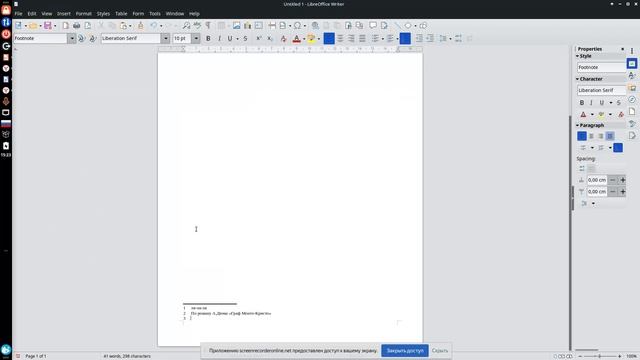Click the word count in the status bar
This screenshot has height=360, width=640.
tap(127, 356)
